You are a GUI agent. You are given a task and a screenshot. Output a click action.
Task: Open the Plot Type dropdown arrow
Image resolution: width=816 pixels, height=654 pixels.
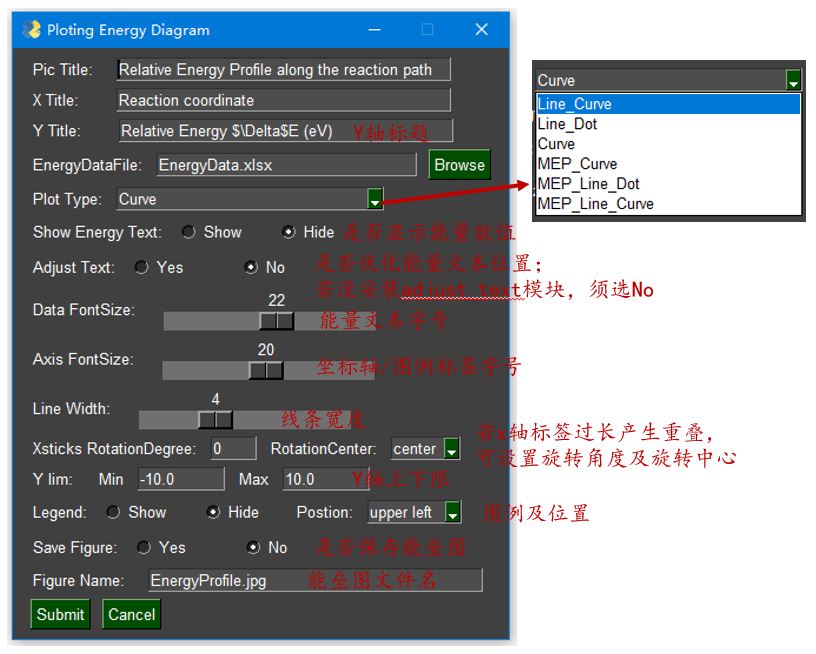click(x=375, y=199)
